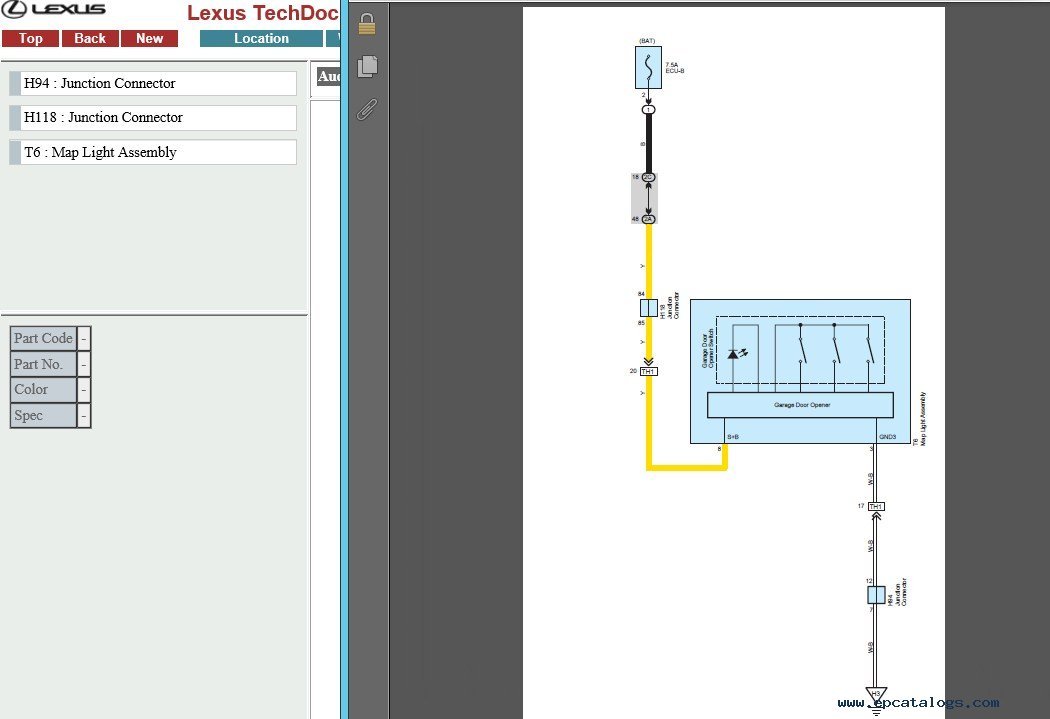Viewport: 1050px width, 719px height.
Task: Click the GND3 terminal label
Action: [887, 437]
